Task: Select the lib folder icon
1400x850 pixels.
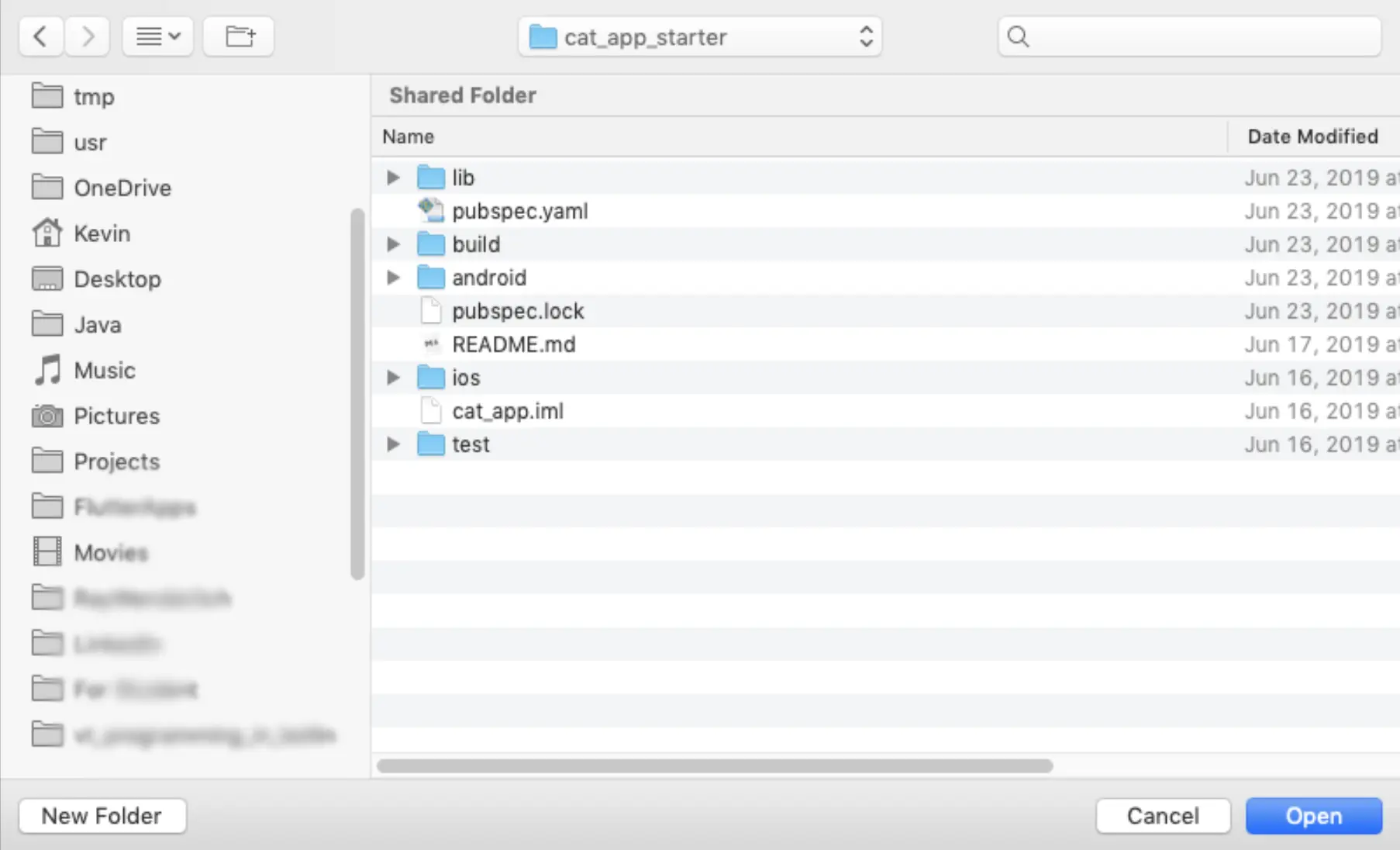Action: pyautogui.click(x=431, y=178)
